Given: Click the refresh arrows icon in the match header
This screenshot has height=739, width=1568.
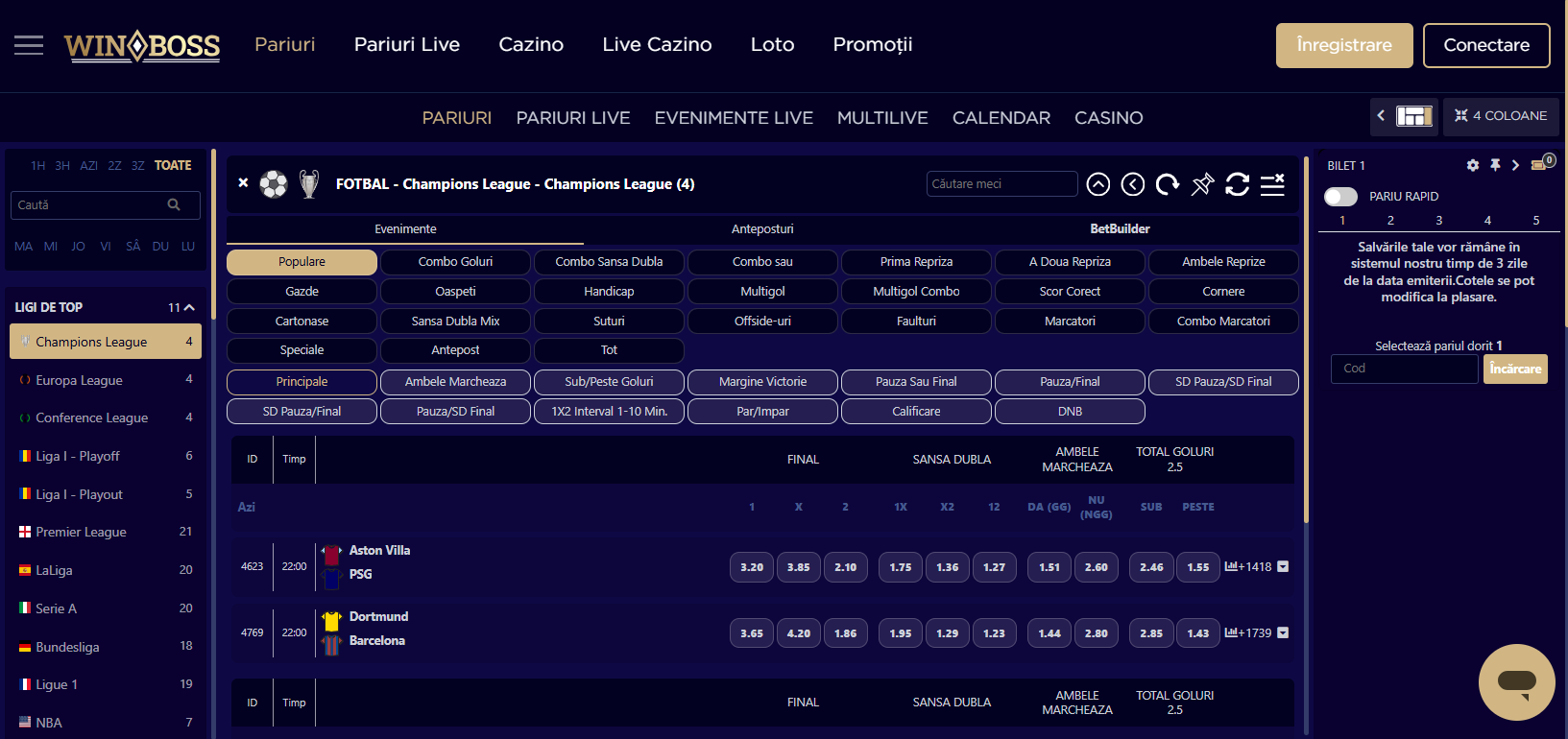Looking at the screenshot, I should (x=1237, y=184).
